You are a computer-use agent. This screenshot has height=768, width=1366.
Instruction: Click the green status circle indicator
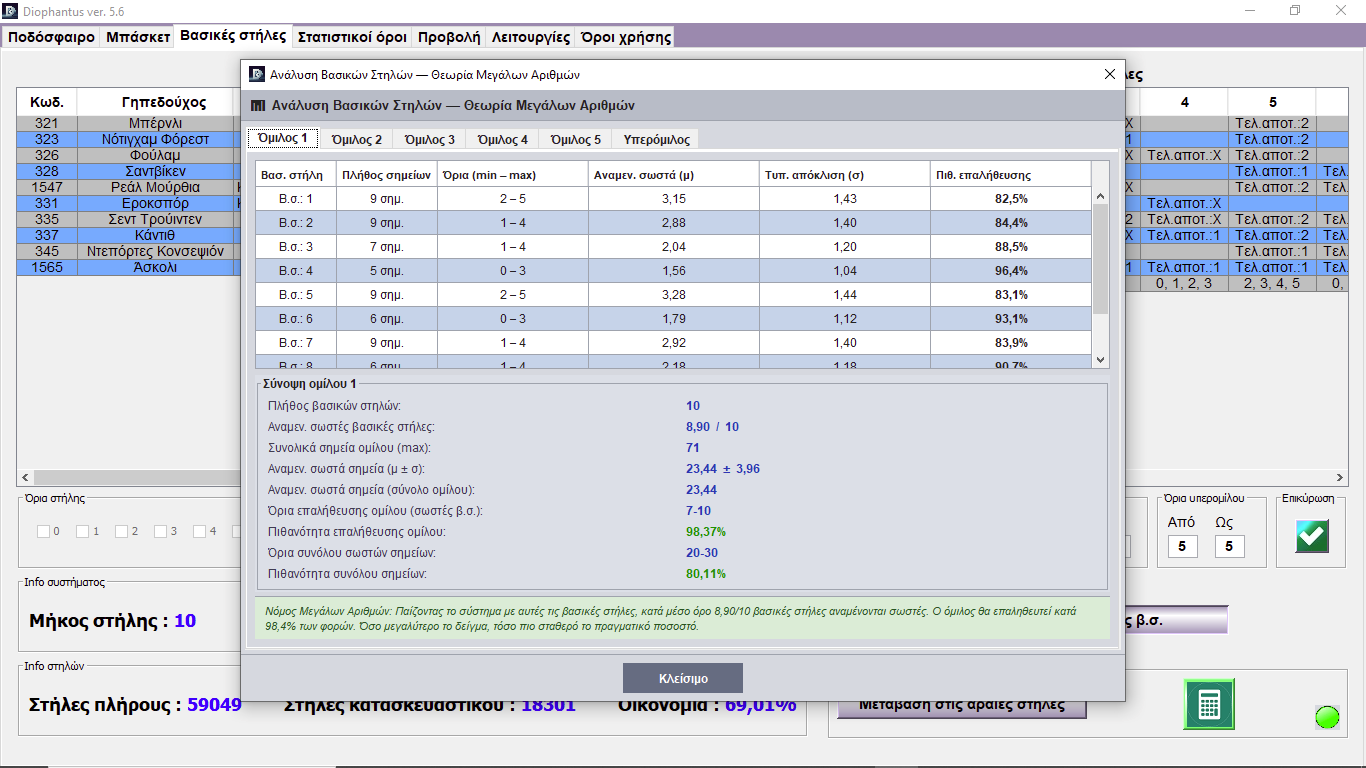pyautogui.click(x=1327, y=717)
